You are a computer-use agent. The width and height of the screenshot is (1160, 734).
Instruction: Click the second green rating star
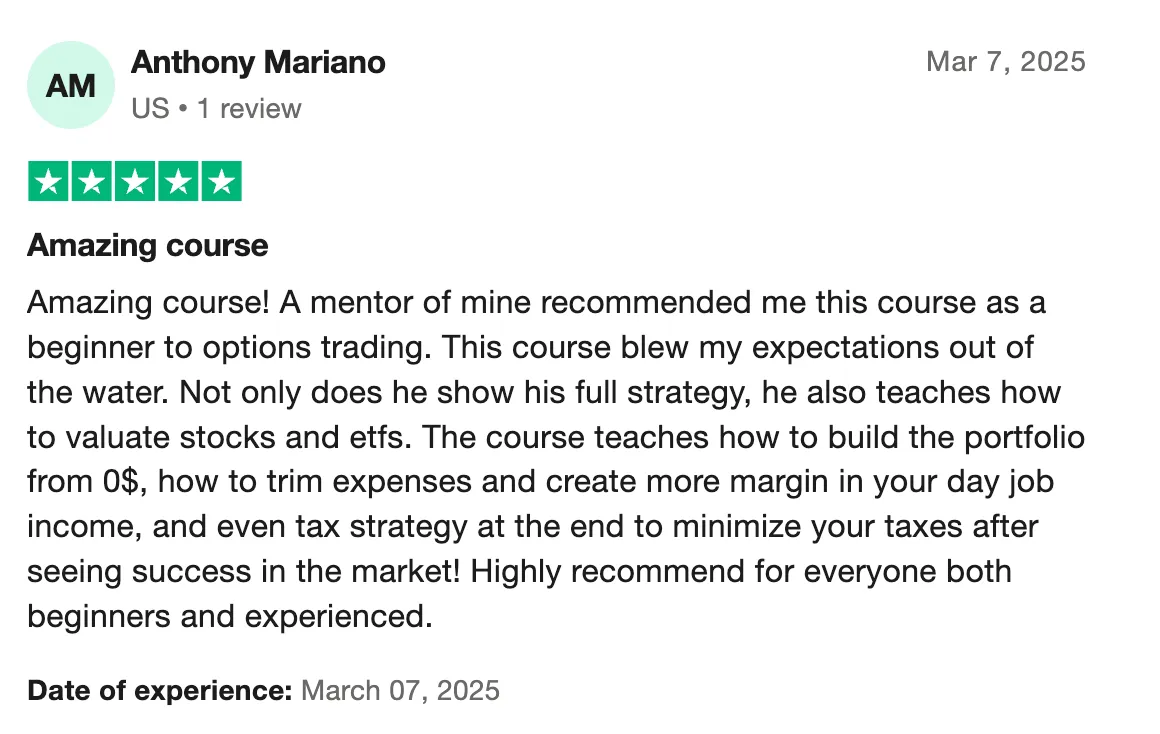92,181
